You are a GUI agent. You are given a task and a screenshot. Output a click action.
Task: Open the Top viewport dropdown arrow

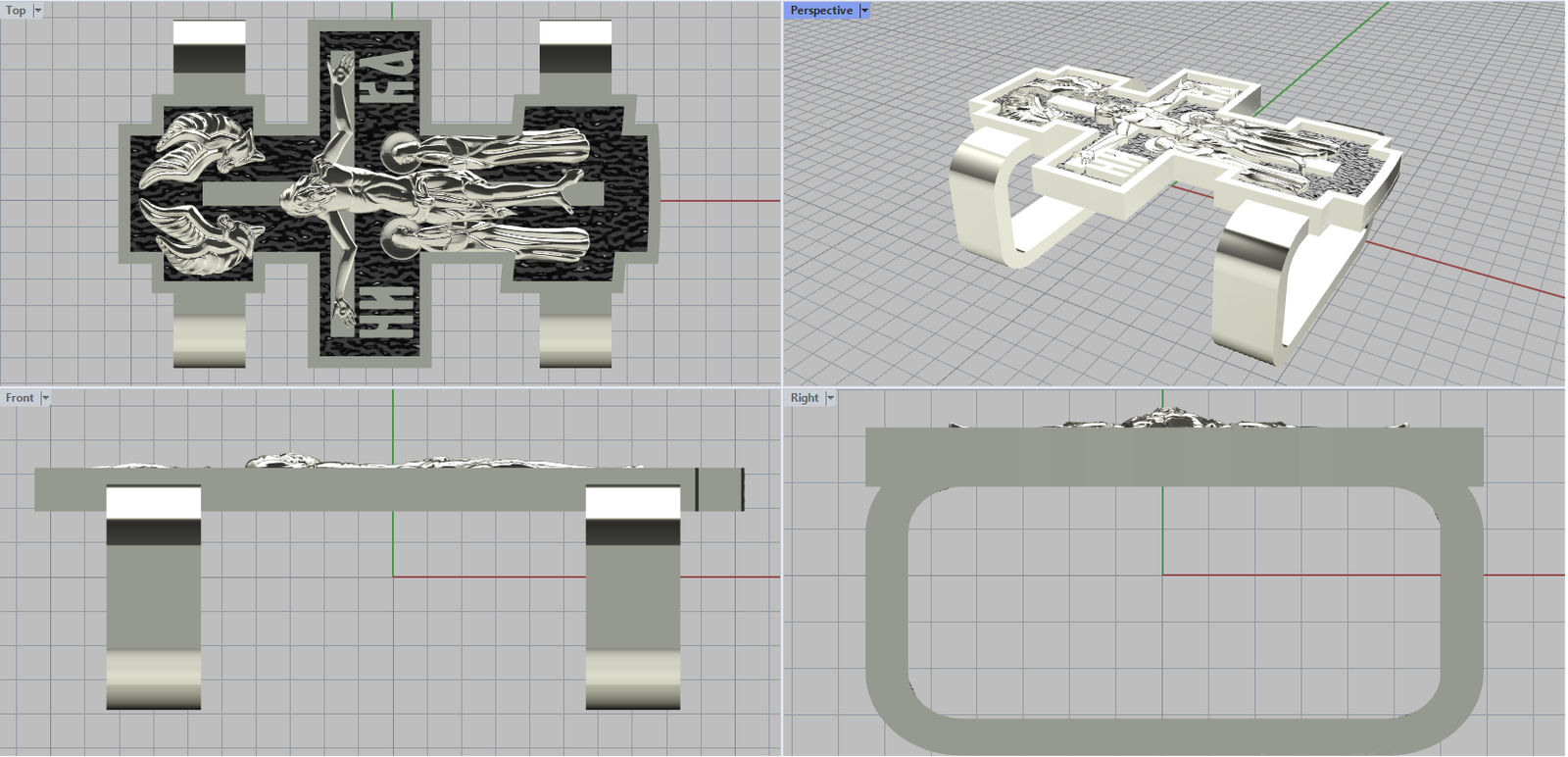[x=38, y=11]
